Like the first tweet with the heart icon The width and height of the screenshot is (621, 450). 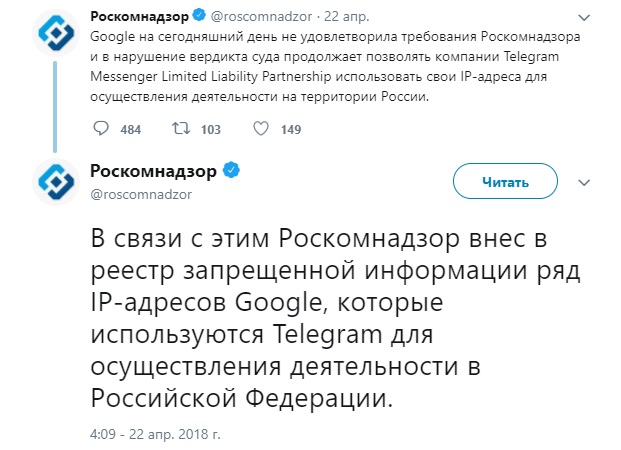(x=261, y=128)
